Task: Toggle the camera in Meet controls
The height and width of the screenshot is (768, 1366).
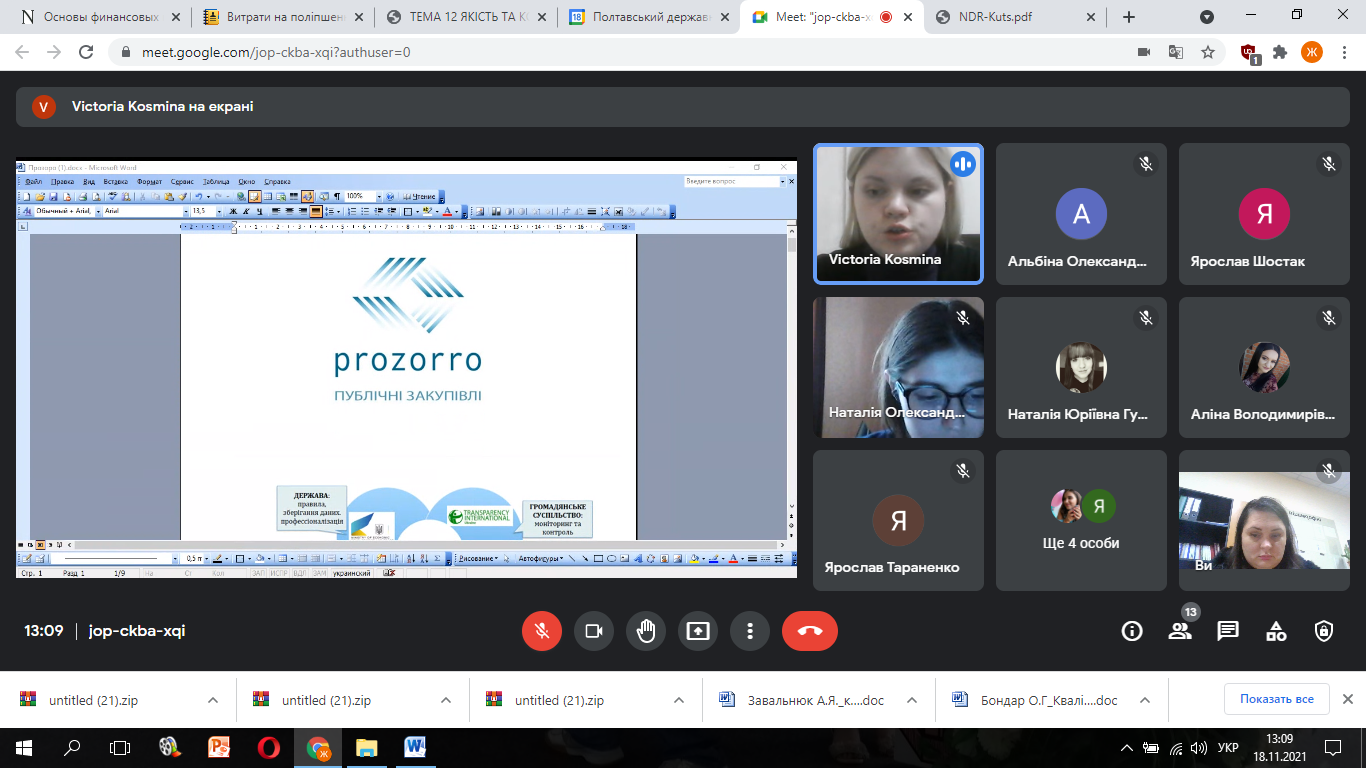Action: [x=594, y=631]
